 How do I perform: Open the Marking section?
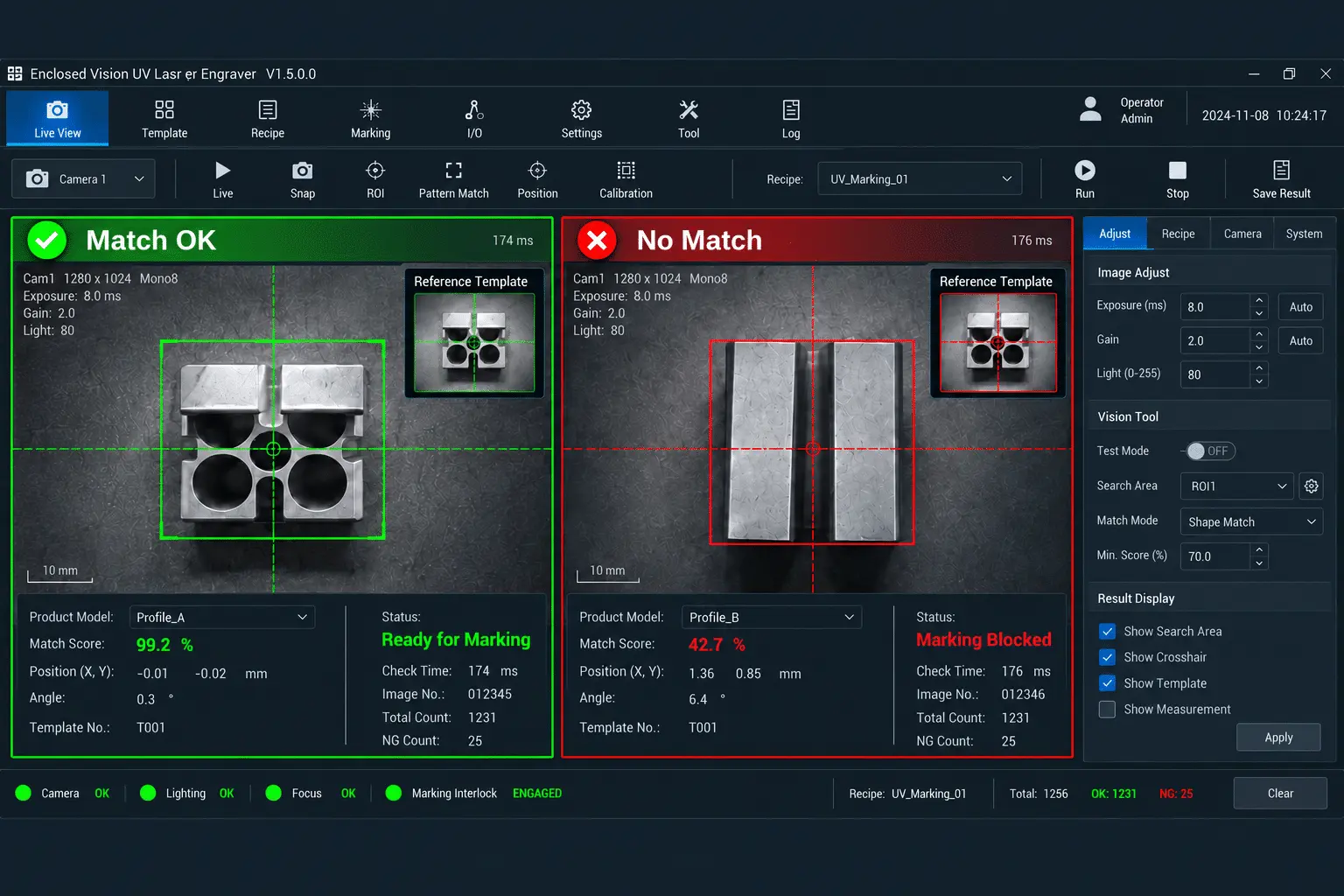point(371,119)
